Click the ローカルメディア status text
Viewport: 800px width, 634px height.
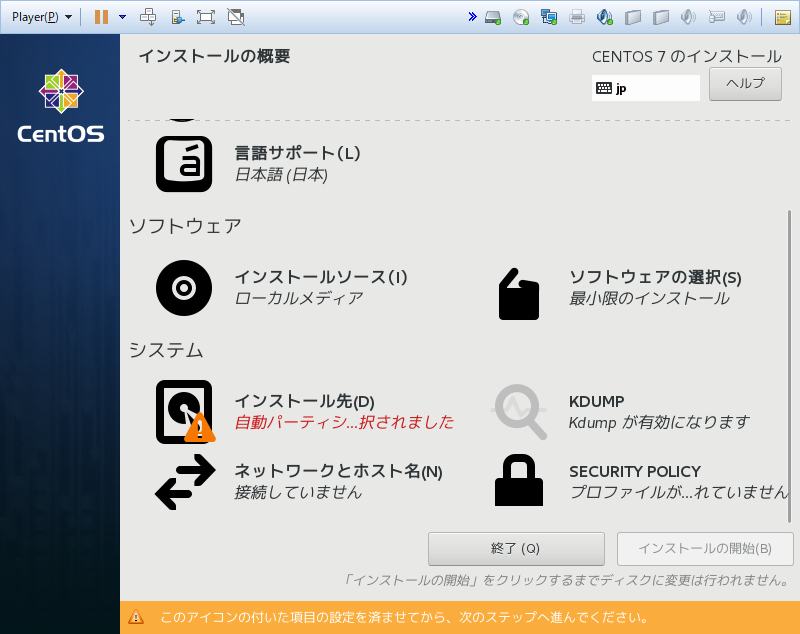point(299,298)
